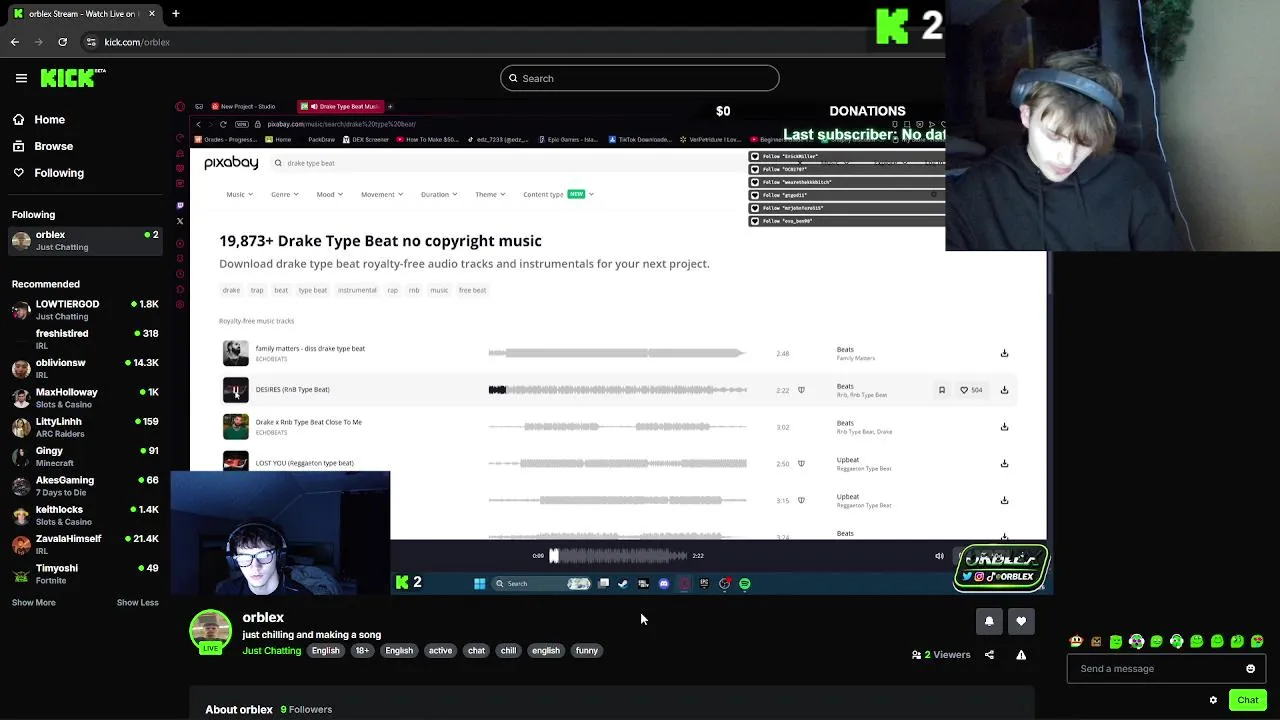
Task: Like the DESIRES track with 504 likes
Action: (x=971, y=390)
